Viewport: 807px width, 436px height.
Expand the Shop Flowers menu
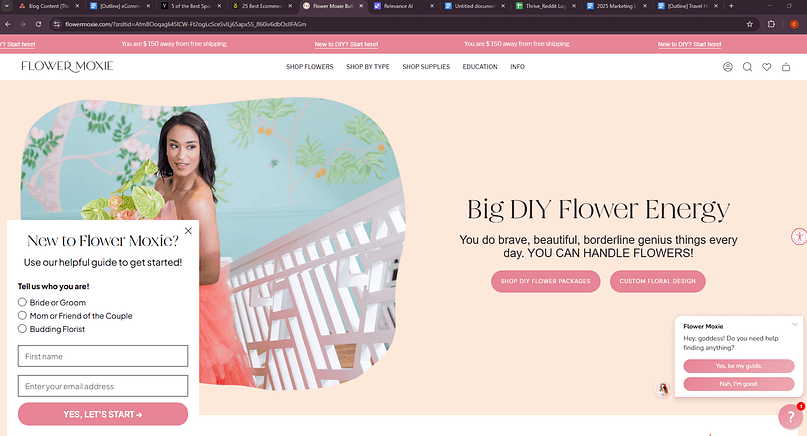309,67
